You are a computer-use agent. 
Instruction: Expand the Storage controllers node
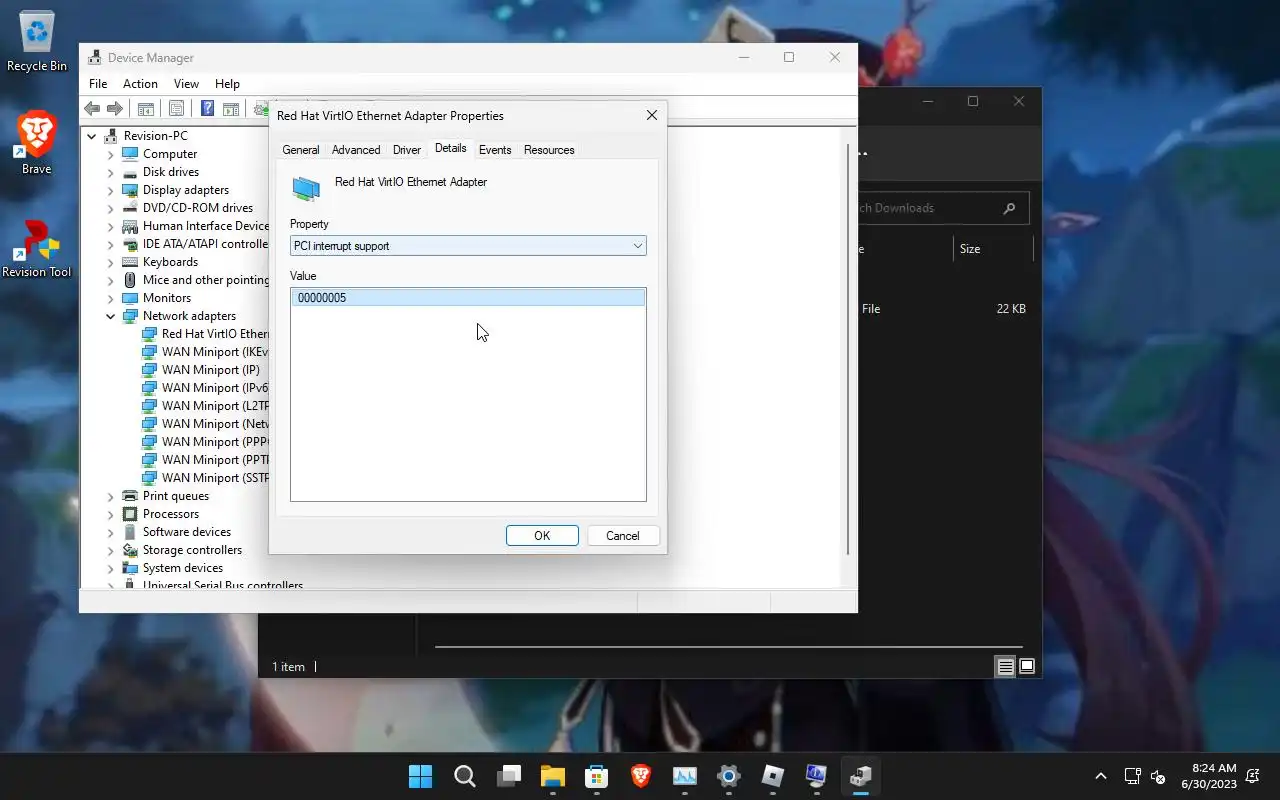(x=111, y=550)
